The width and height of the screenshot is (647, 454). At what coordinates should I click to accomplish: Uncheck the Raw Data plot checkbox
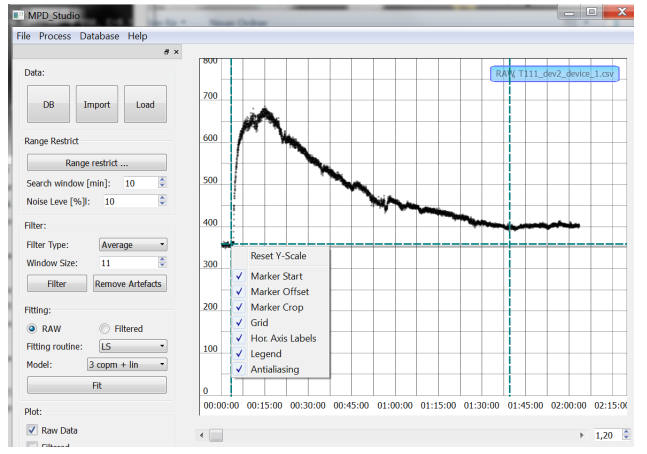click(33, 430)
